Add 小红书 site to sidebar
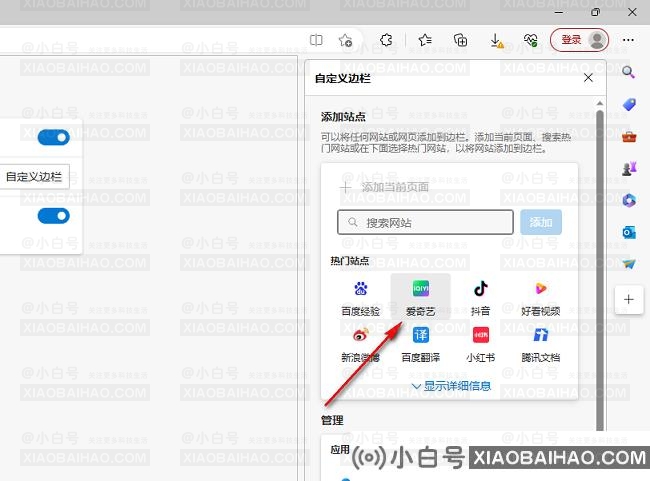This screenshot has width=650, height=481. tap(480, 344)
